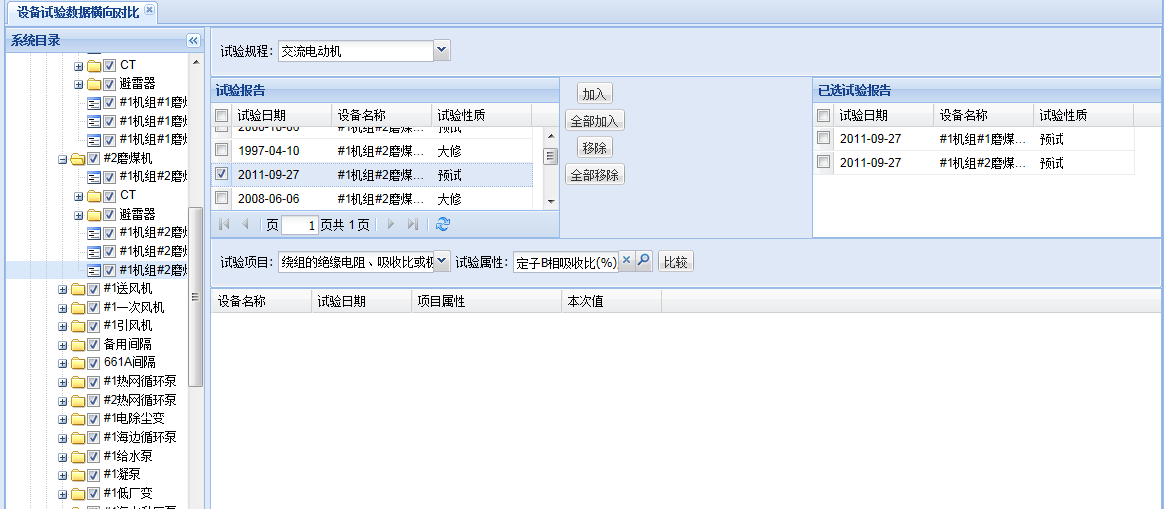Click the 比较 button
Viewport: 1164px width, 509px height.
coord(676,262)
